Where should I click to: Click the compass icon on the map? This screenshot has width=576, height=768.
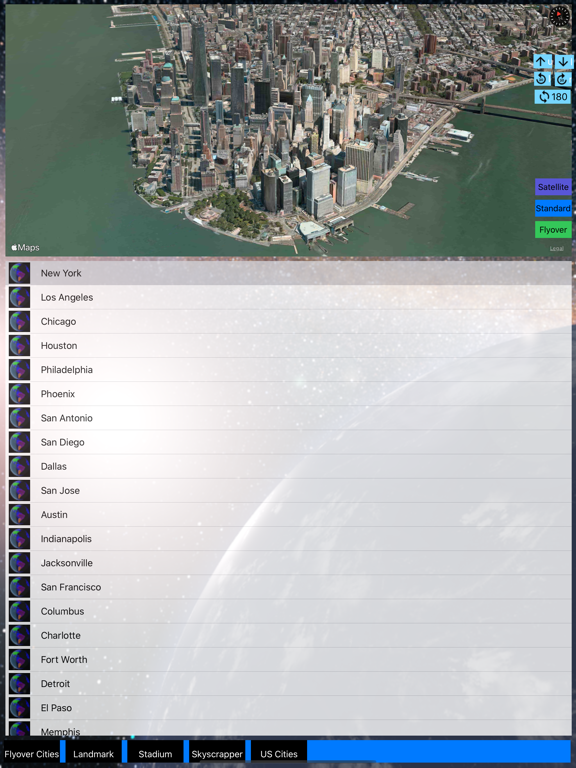coord(559,16)
